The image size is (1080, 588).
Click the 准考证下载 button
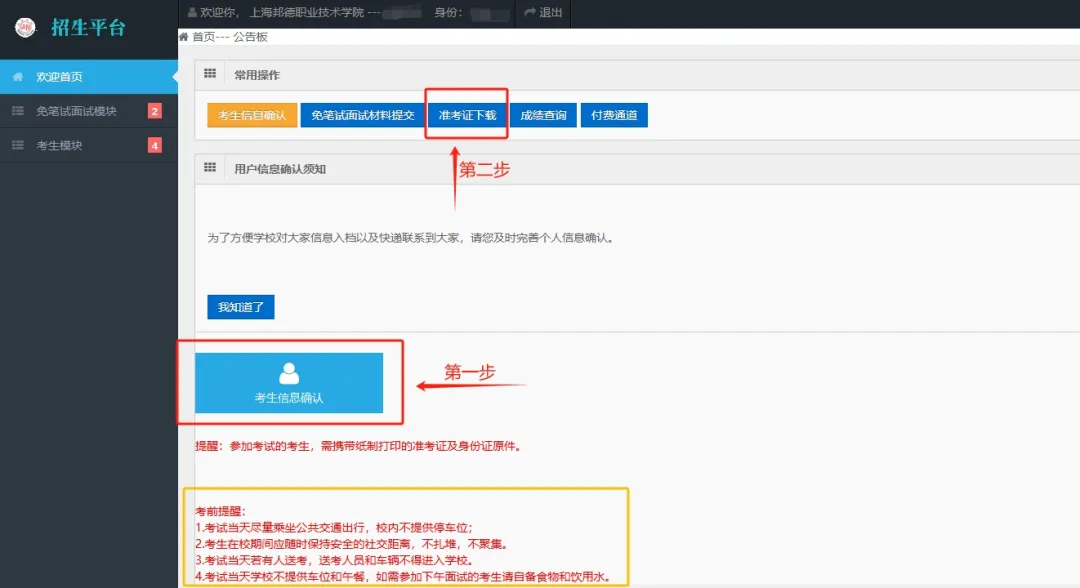467,115
